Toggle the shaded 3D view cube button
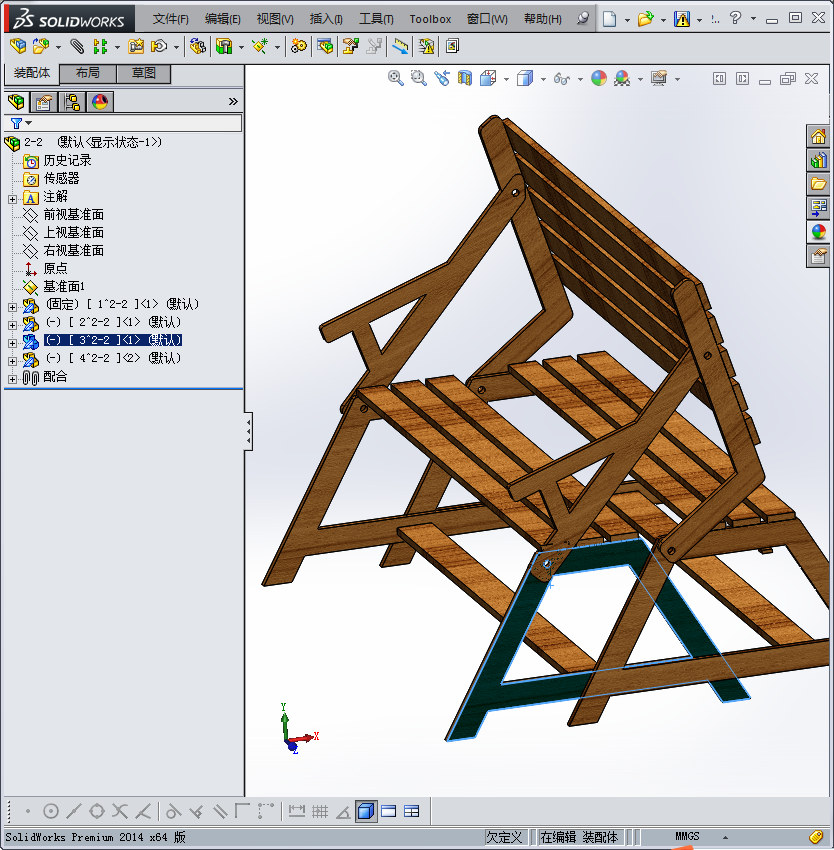Image resolution: width=834 pixels, height=850 pixels. click(366, 812)
